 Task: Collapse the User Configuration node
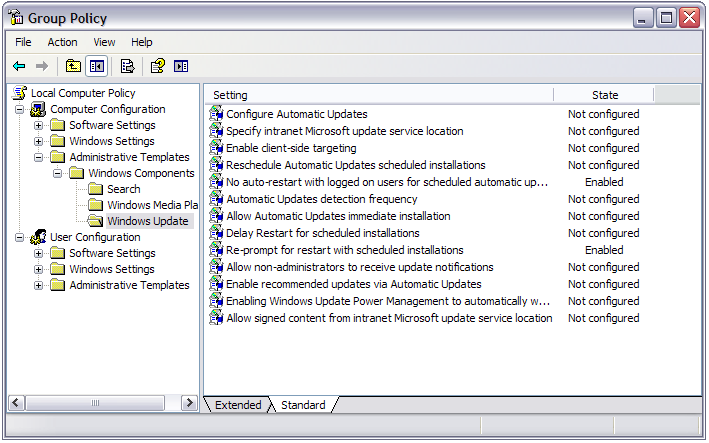19,237
